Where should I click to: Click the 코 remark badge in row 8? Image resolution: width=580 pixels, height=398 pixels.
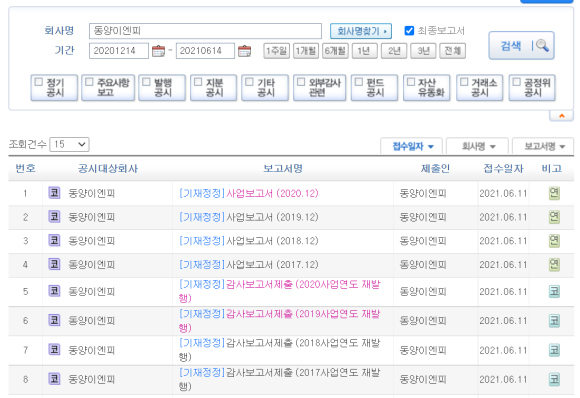pyautogui.click(x=554, y=379)
